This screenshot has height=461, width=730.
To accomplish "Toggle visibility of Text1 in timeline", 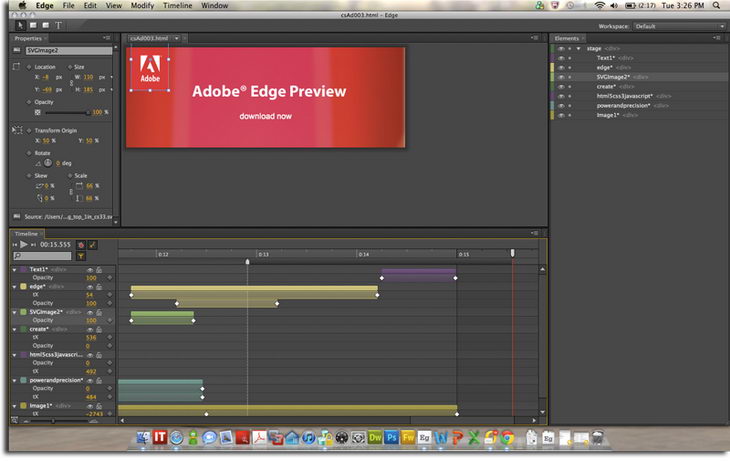I will click(90, 270).
